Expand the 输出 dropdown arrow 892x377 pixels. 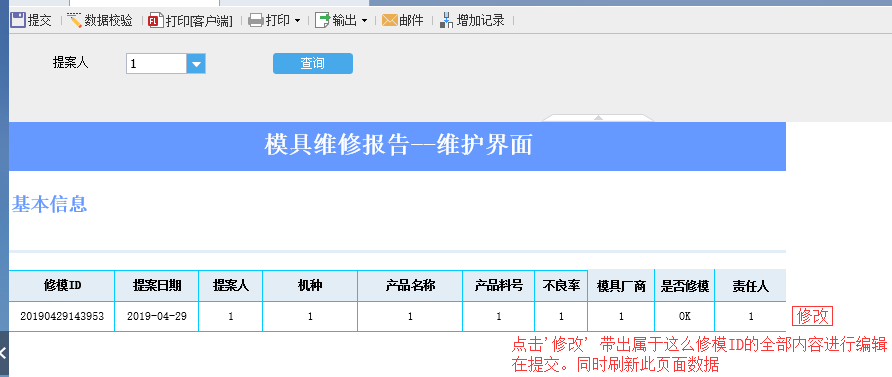[365, 21]
